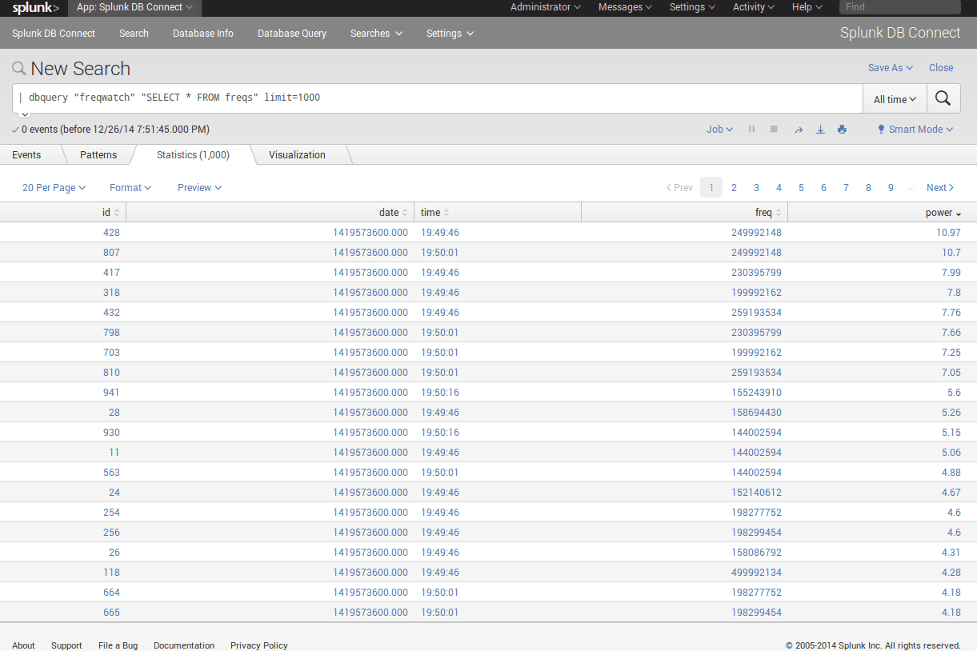Click power value 7.99

(951, 272)
